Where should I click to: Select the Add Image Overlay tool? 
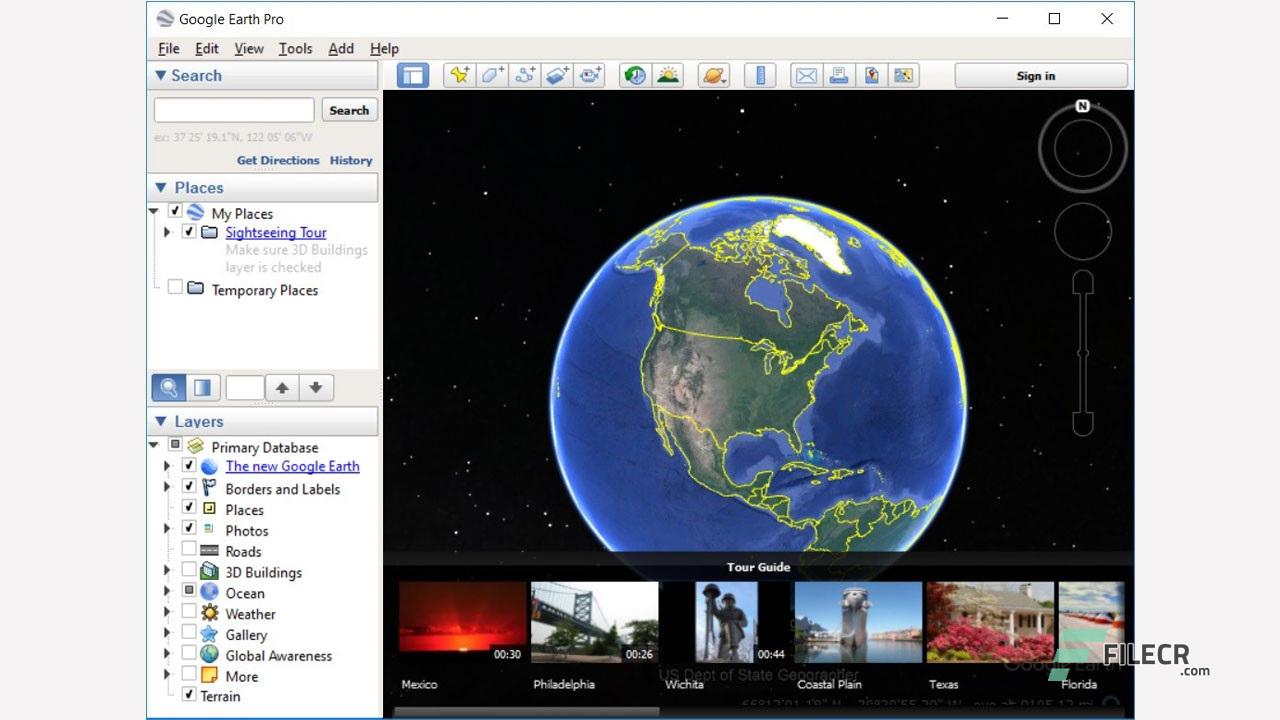pos(558,75)
